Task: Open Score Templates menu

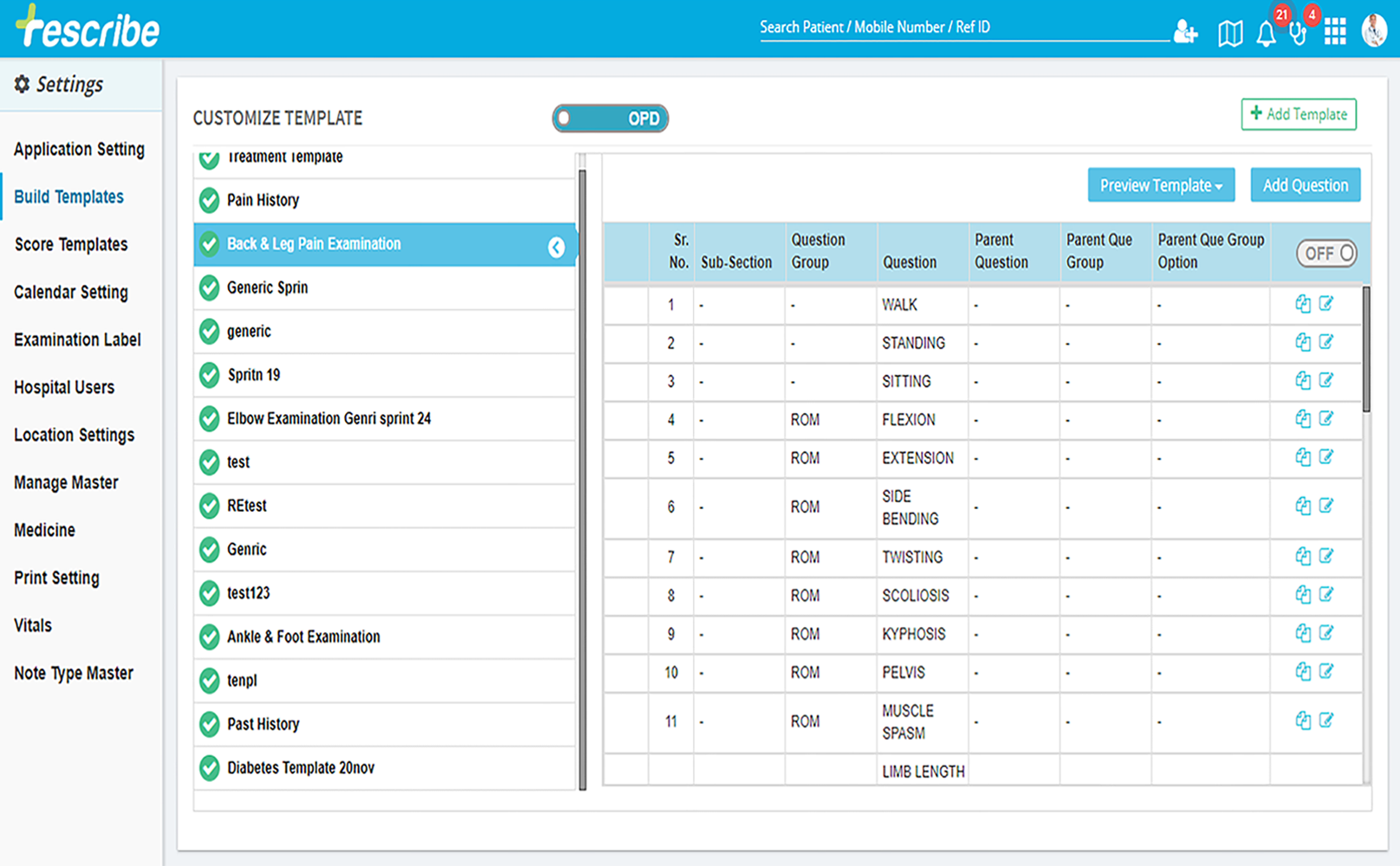Action: click(71, 244)
